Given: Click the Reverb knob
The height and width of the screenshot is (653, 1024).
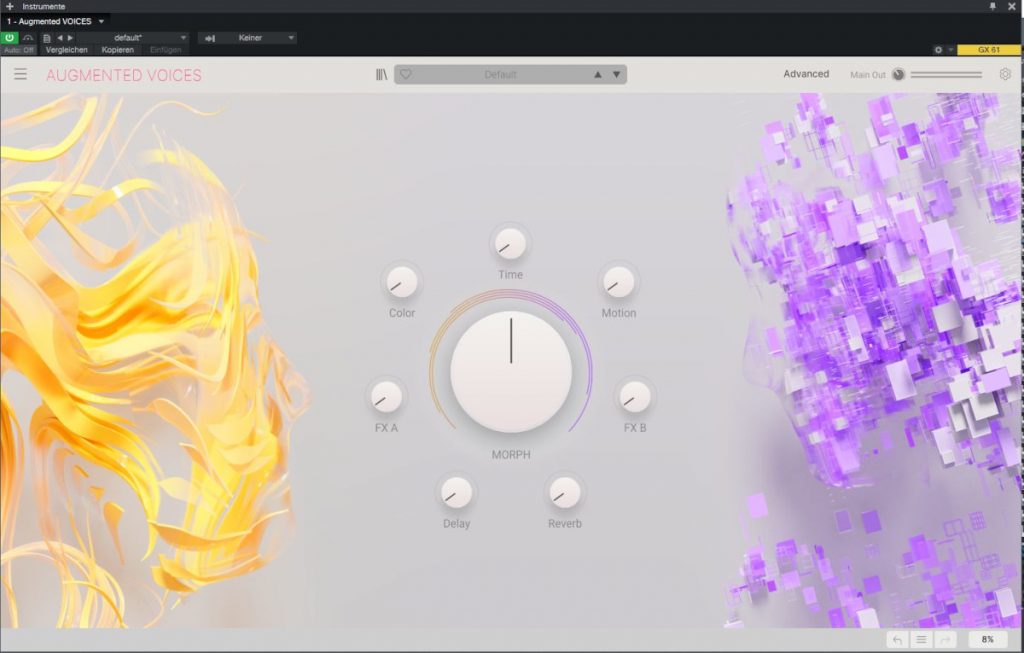Looking at the screenshot, I should (x=565, y=493).
